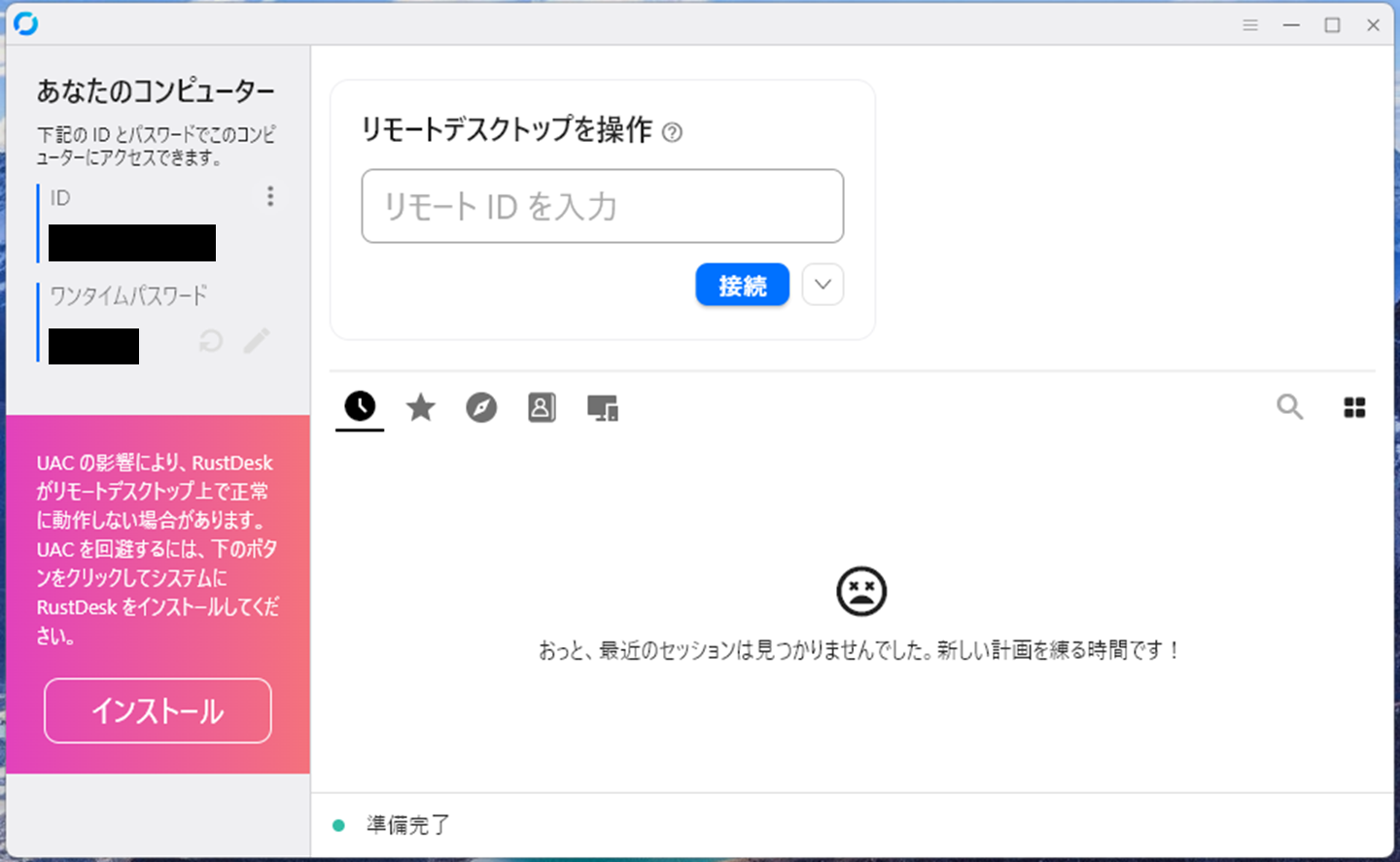Click the masked one-time password value

click(93, 346)
